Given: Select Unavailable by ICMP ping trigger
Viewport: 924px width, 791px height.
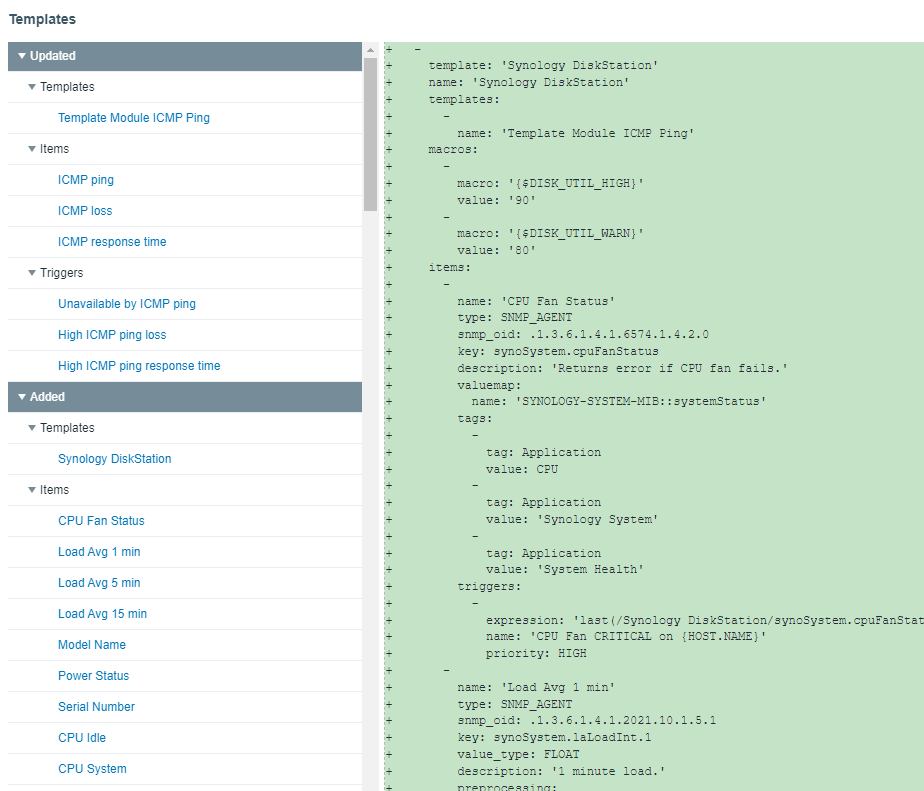Looking at the screenshot, I should pyautogui.click(x=127, y=304).
